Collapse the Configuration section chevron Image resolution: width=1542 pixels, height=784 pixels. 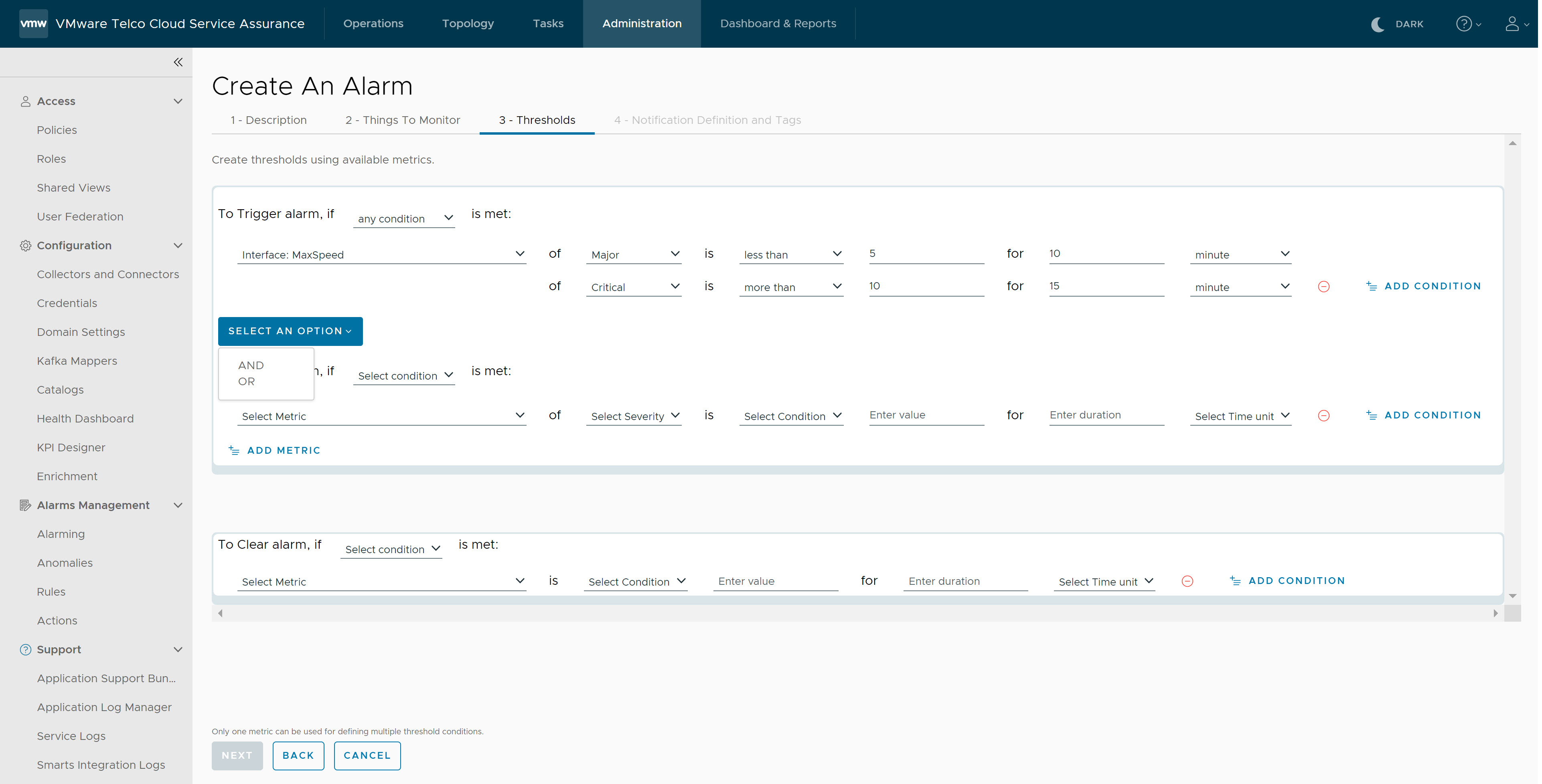(x=178, y=245)
